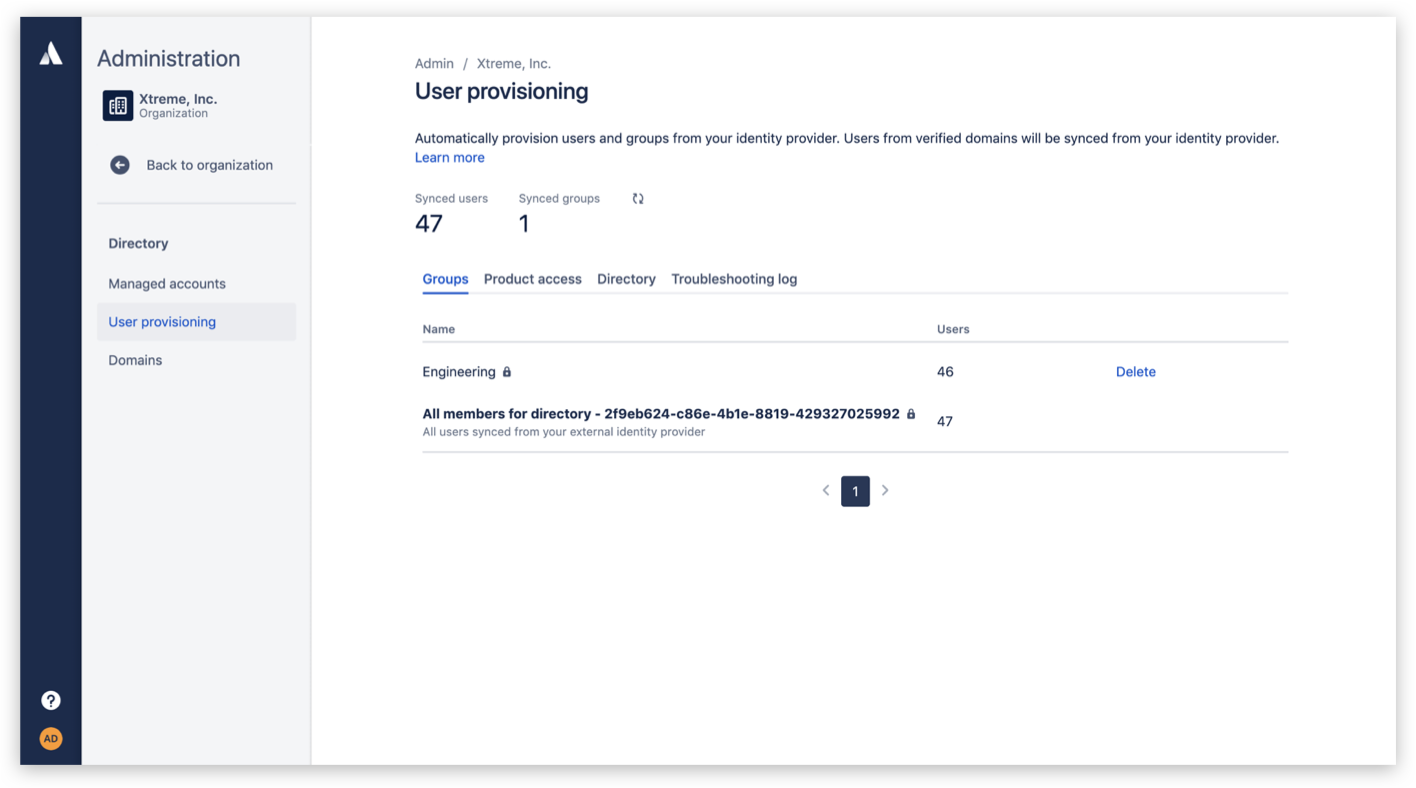Image resolution: width=1416 pixels, height=788 pixels.
Task: Switch to the Product access tab
Action: click(x=532, y=279)
